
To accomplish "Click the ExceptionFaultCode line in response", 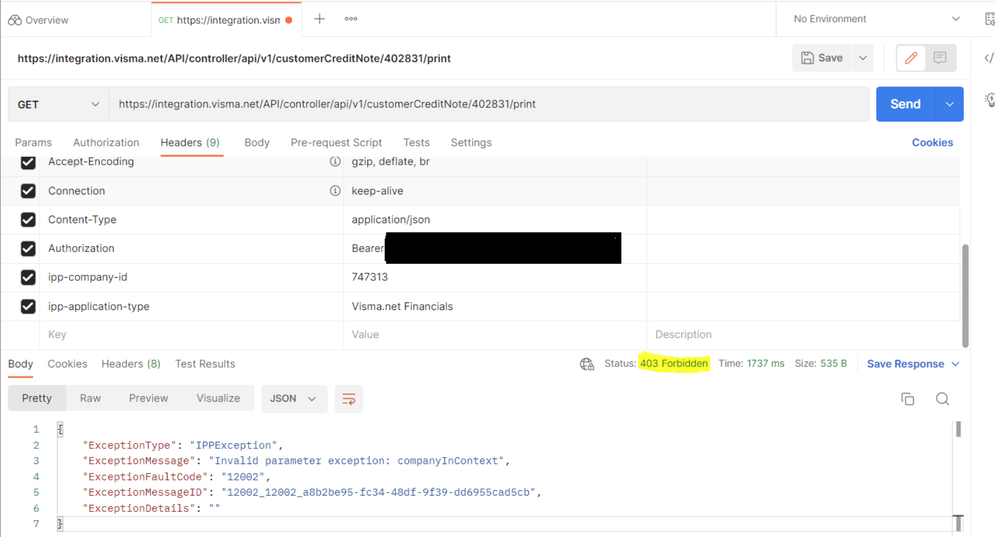I will (178, 477).
